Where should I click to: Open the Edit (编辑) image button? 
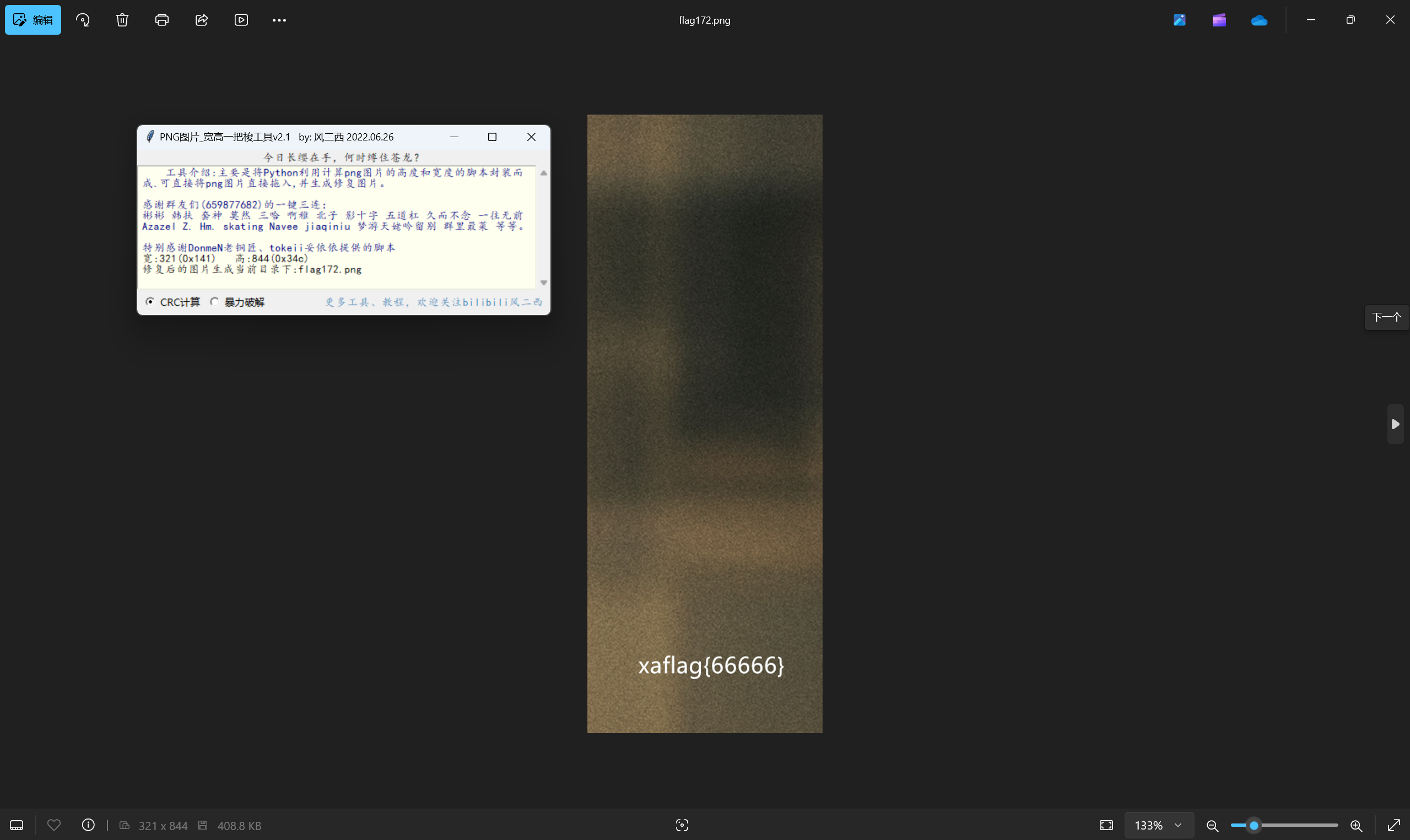33,20
